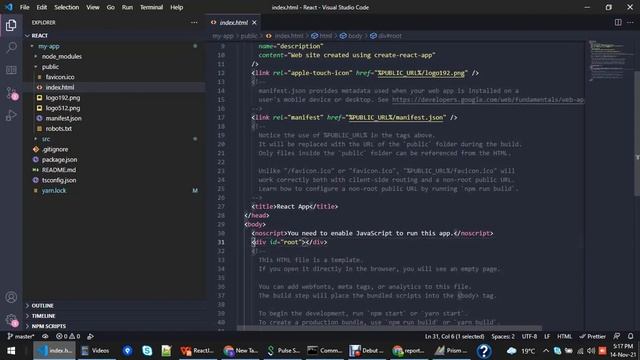Image resolution: width=640 pixels, height=360 pixels.
Task: Change indentation via Spaces: 2
Action: [503, 336]
